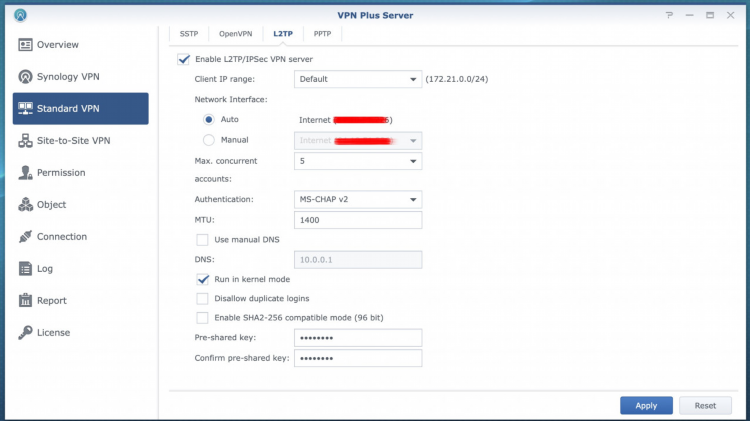
Task: Click the Pre-shared key field
Action: 358,338
